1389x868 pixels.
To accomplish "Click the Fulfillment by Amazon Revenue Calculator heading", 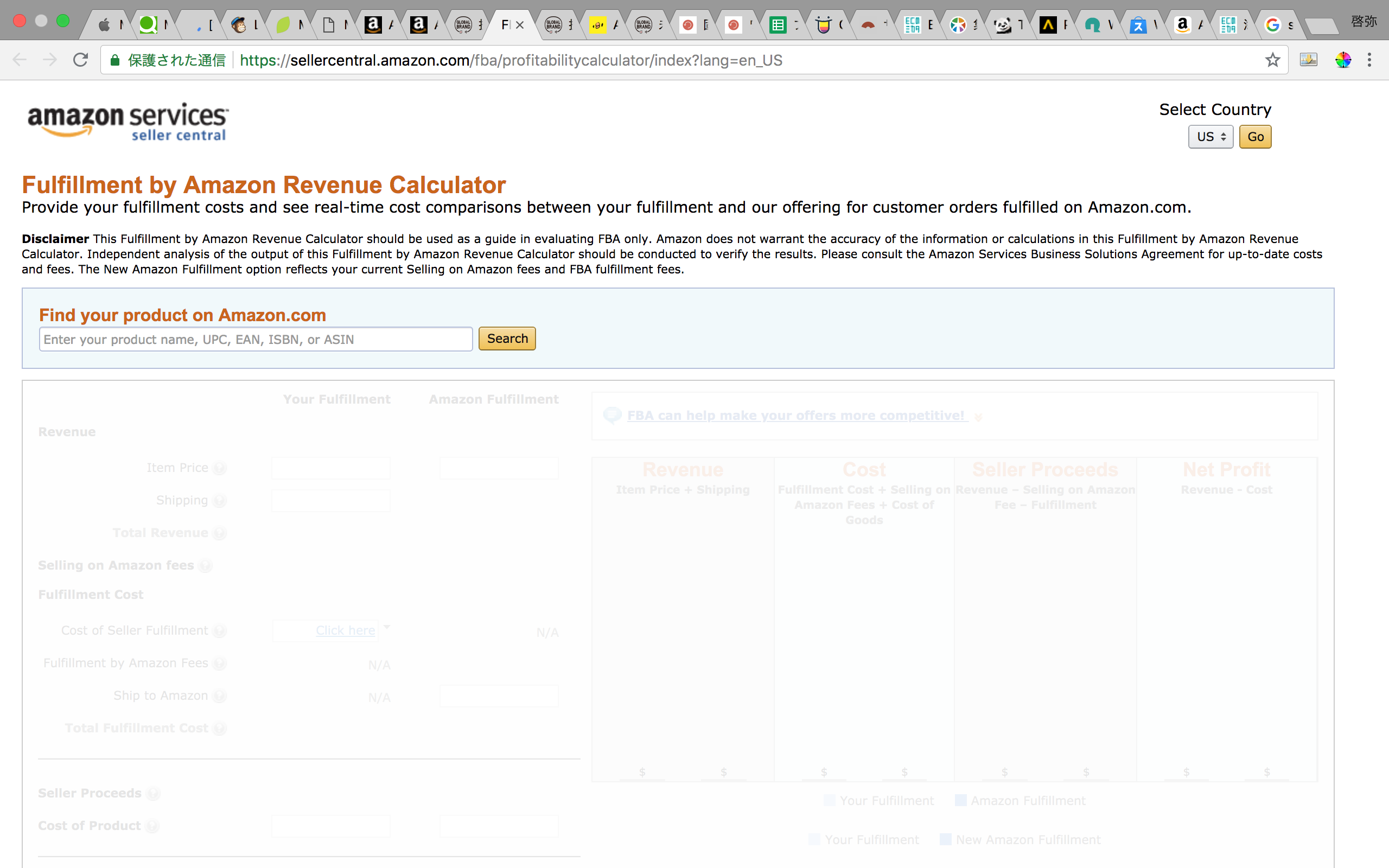I will pos(264,185).
